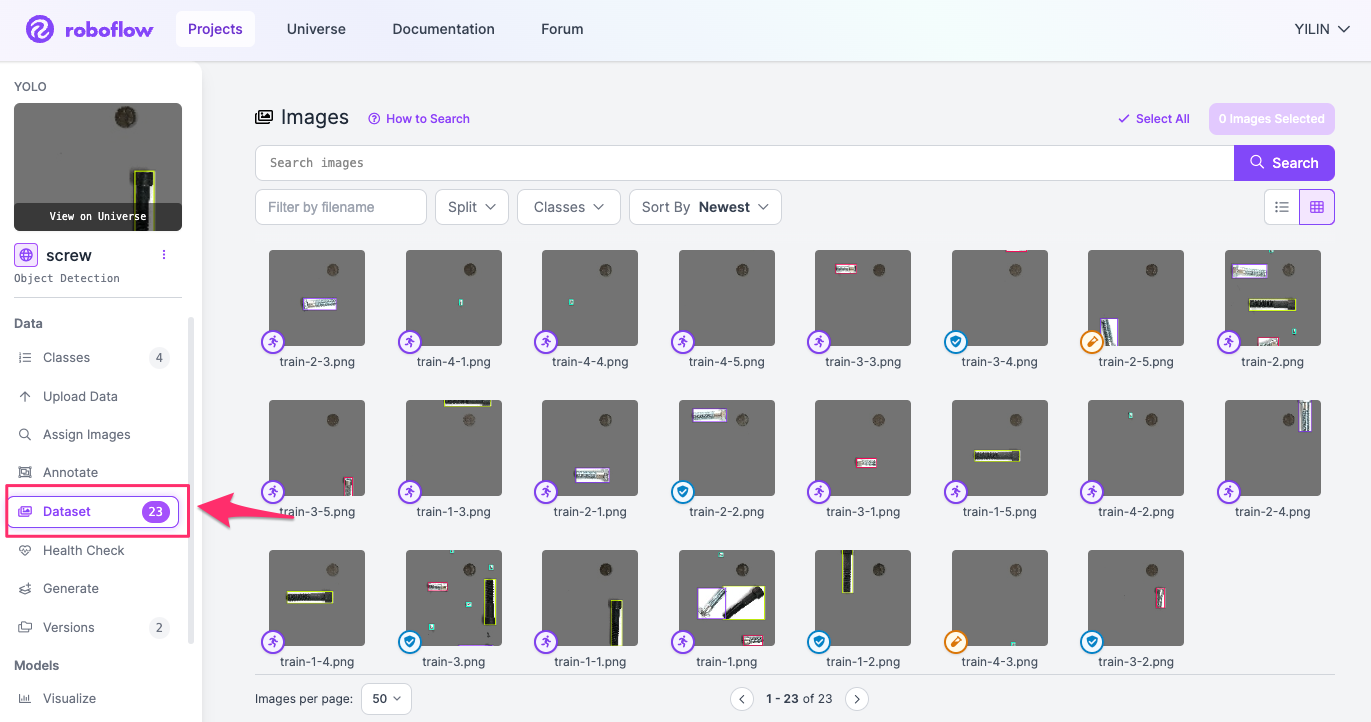Open the train-1.png image thumbnail

click(x=726, y=598)
